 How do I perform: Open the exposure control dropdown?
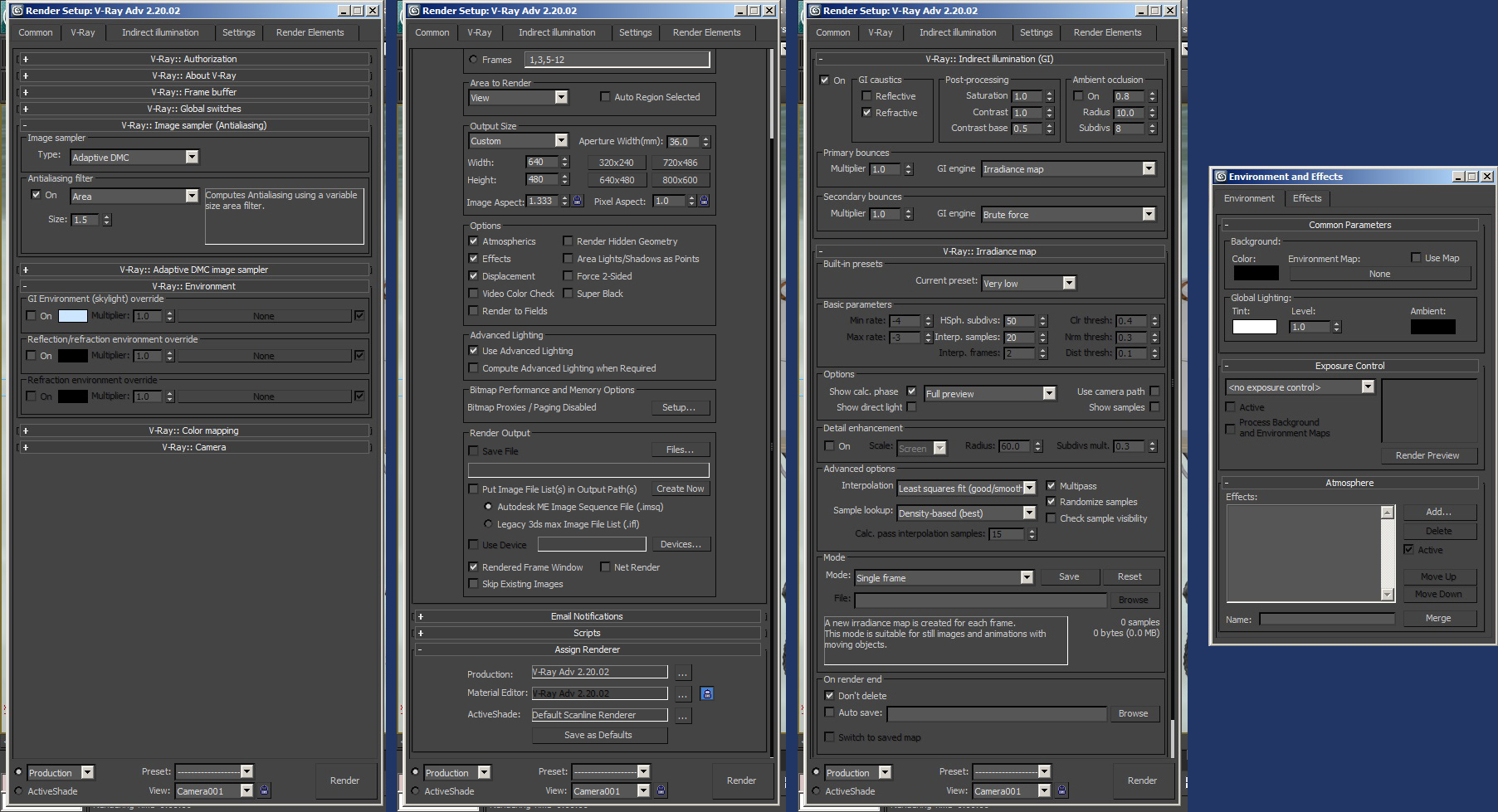(x=1300, y=387)
